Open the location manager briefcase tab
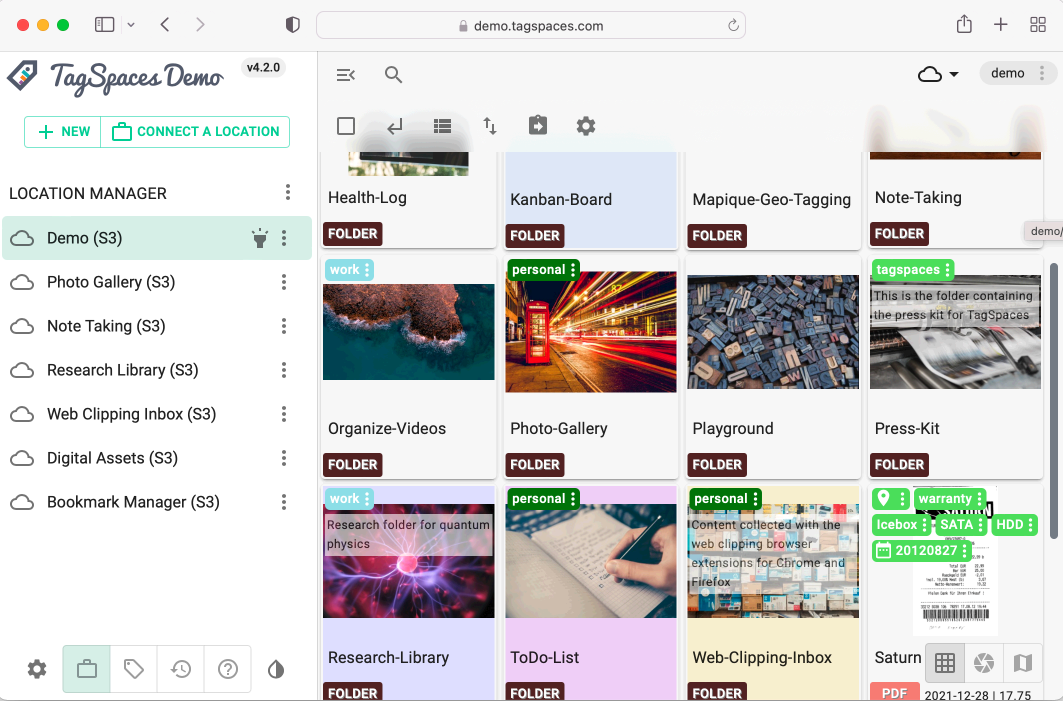Image resolution: width=1063 pixels, height=701 pixels. (x=87, y=670)
